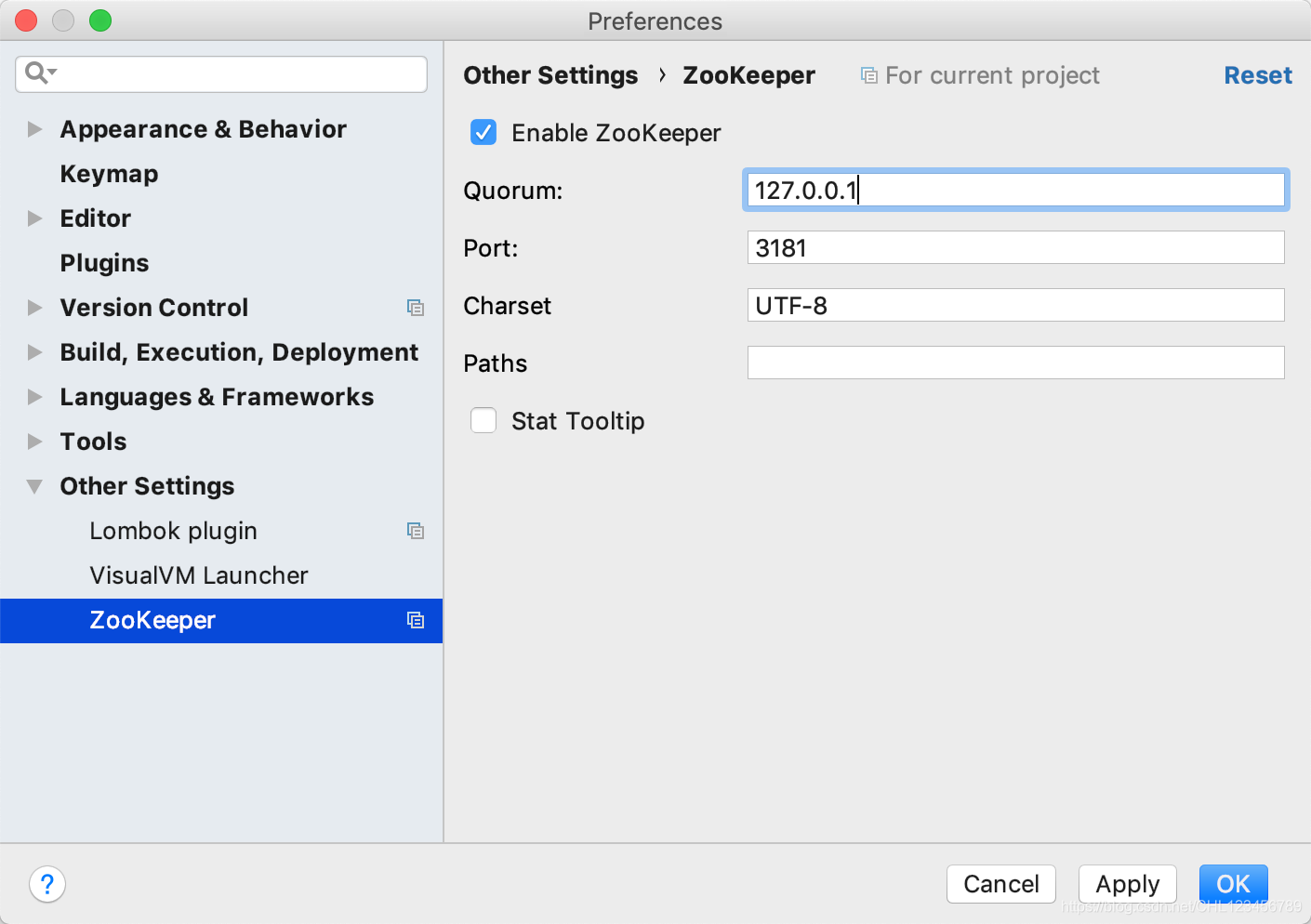This screenshot has width=1311, height=924.
Task: Select Keymap in the settings tree
Action: pyautogui.click(x=109, y=174)
